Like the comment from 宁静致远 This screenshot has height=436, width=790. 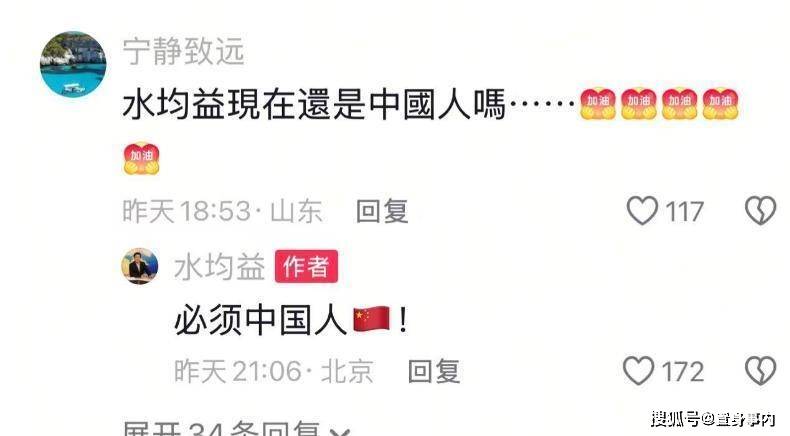tap(642, 210)
